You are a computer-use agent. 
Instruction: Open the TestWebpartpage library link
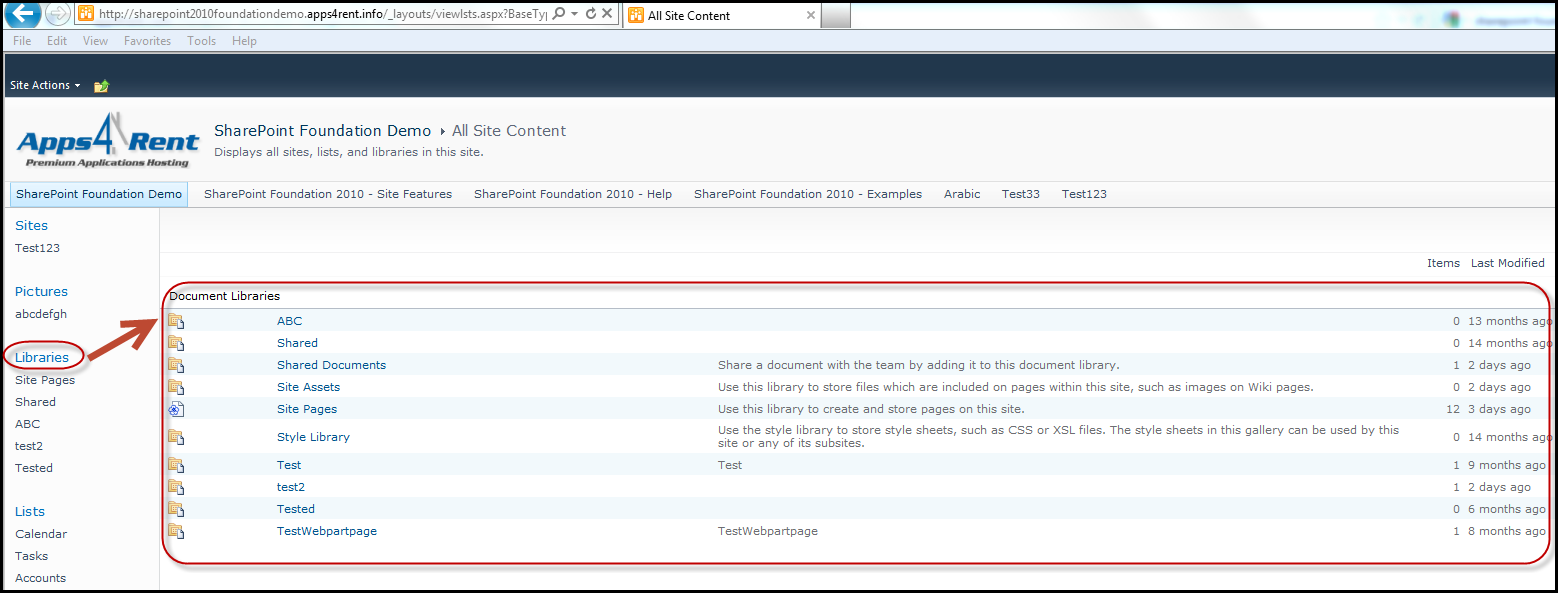click(327, 531)
